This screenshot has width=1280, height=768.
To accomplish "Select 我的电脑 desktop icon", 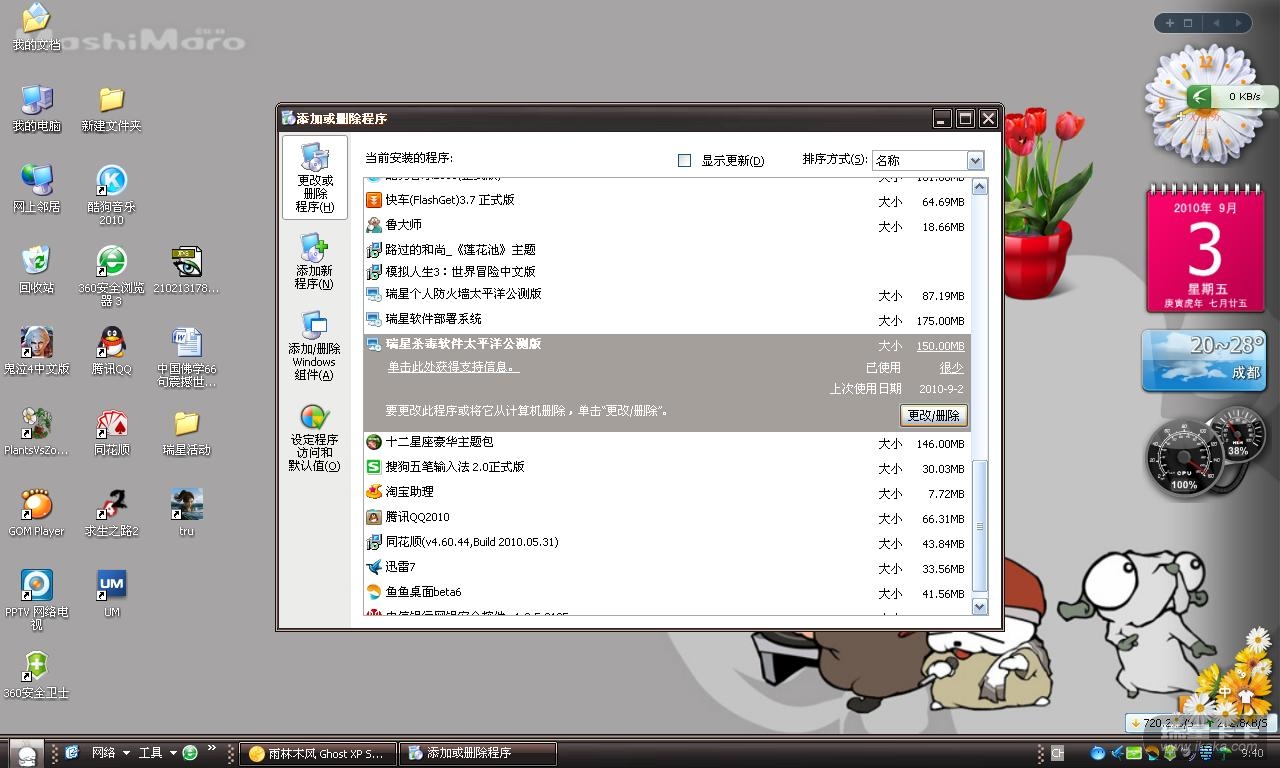I will pyautogui.click(x=36, y=108).
